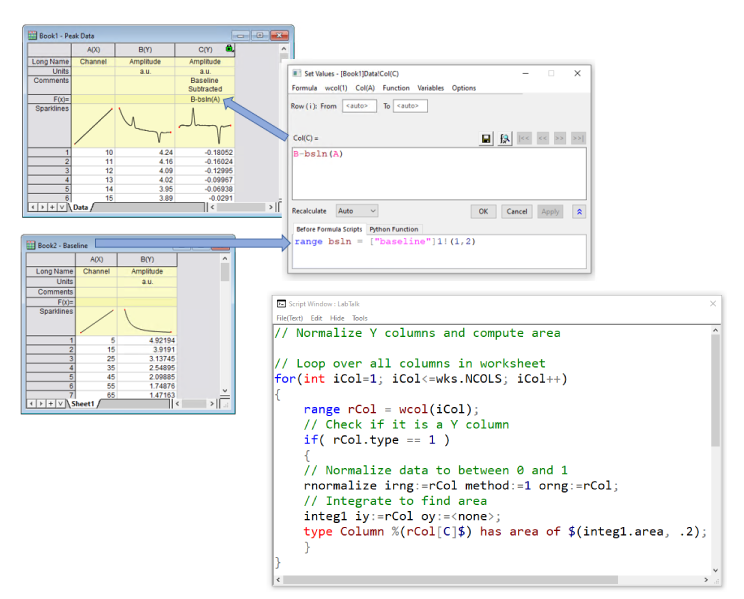Screen dimensions: 744x599
Task: Click next sheet arrow in Book1 tab bar
Action: (42, 207)
